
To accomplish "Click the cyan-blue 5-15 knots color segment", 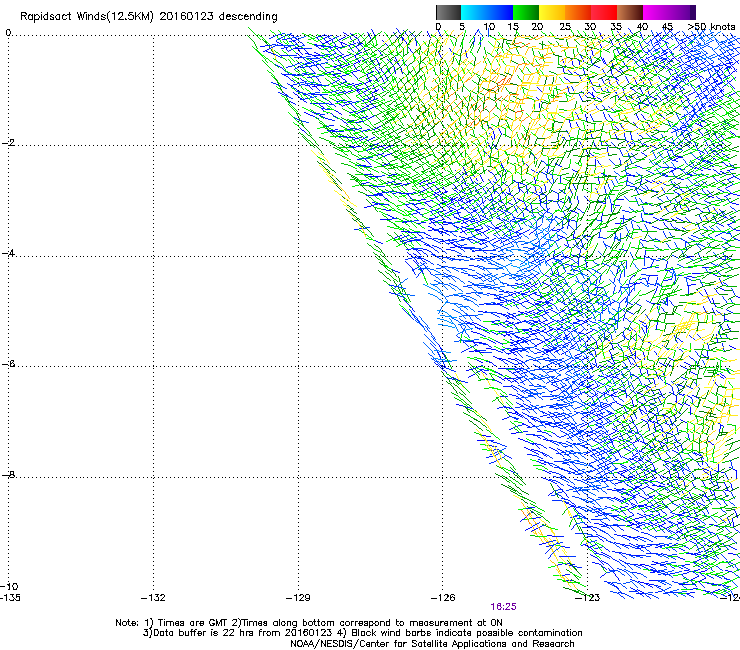I will click(x=487, y=12).
